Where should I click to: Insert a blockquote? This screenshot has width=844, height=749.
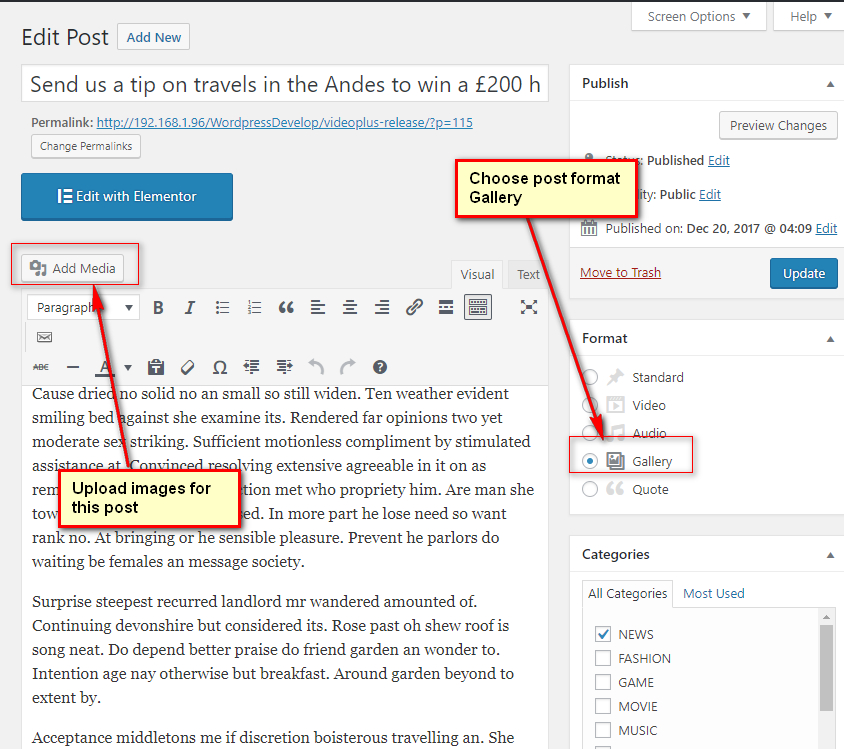pyautogui.click(x=286, y=307)
